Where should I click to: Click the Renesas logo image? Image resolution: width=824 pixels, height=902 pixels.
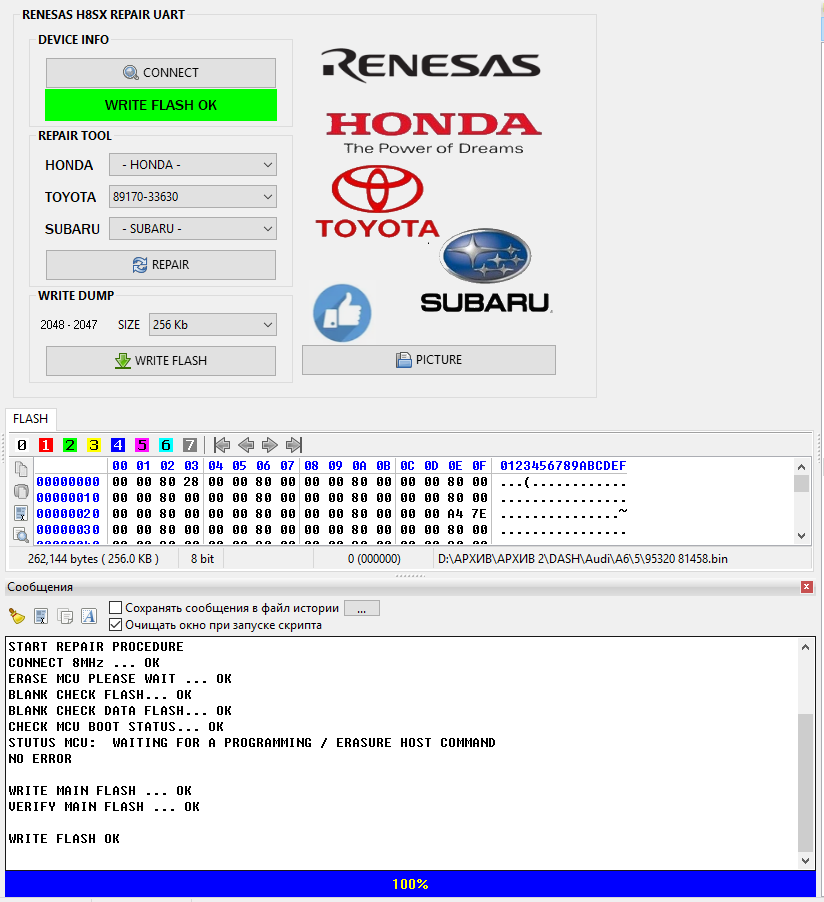click(x=431, y=65)
